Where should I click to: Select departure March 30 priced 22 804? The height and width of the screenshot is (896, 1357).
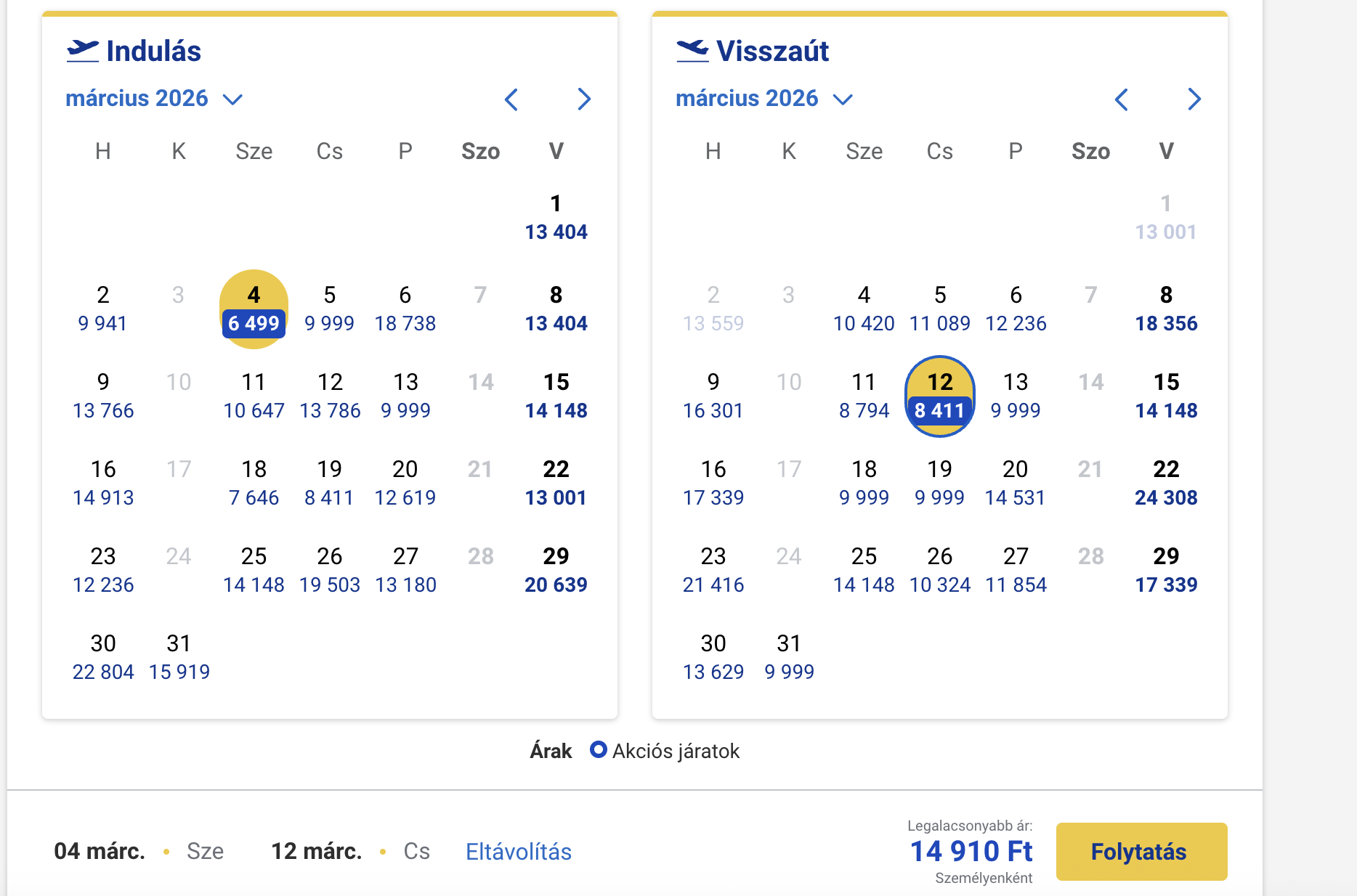pos(103,658)
